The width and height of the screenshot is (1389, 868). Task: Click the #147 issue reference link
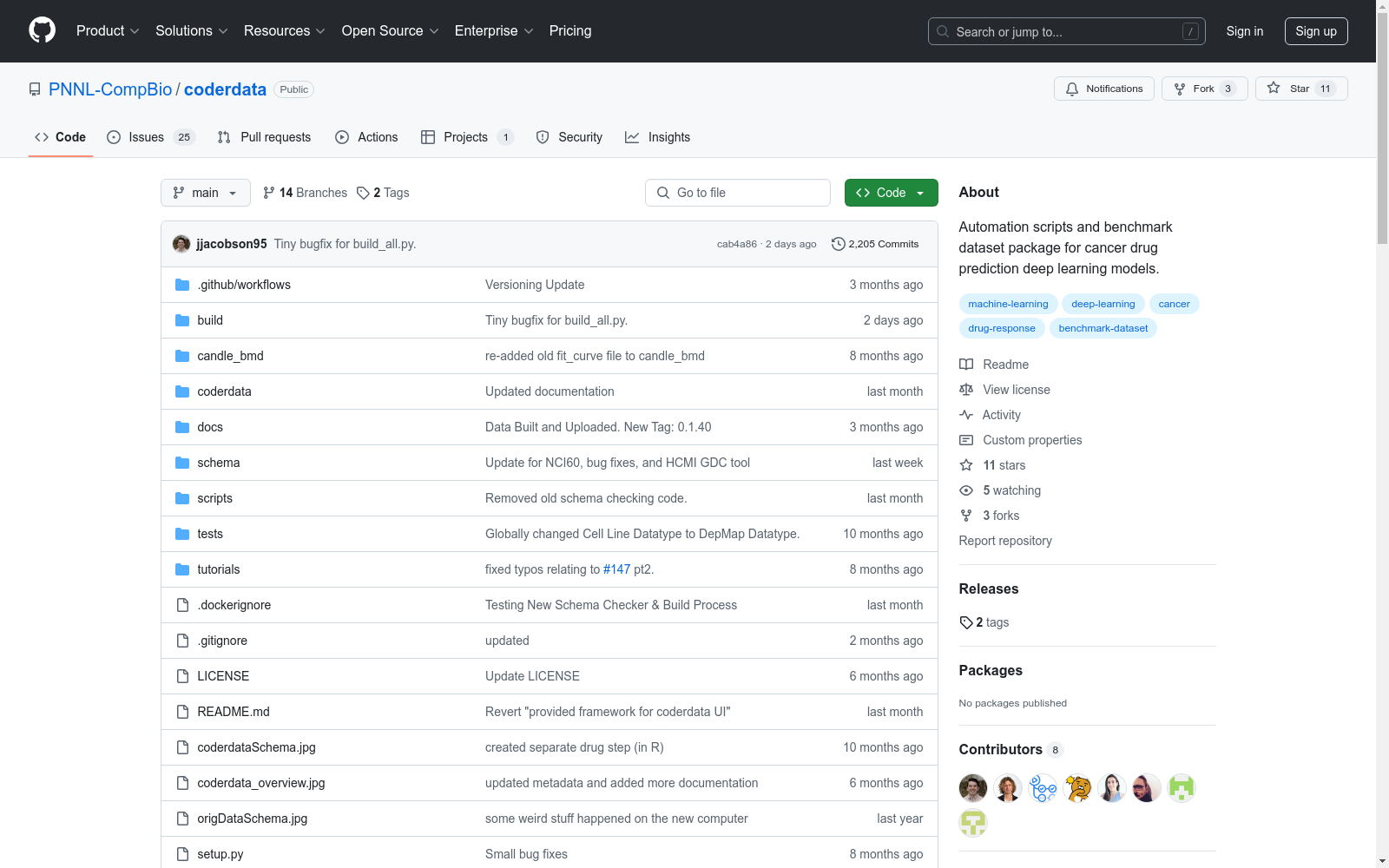(x=616, y=569)
